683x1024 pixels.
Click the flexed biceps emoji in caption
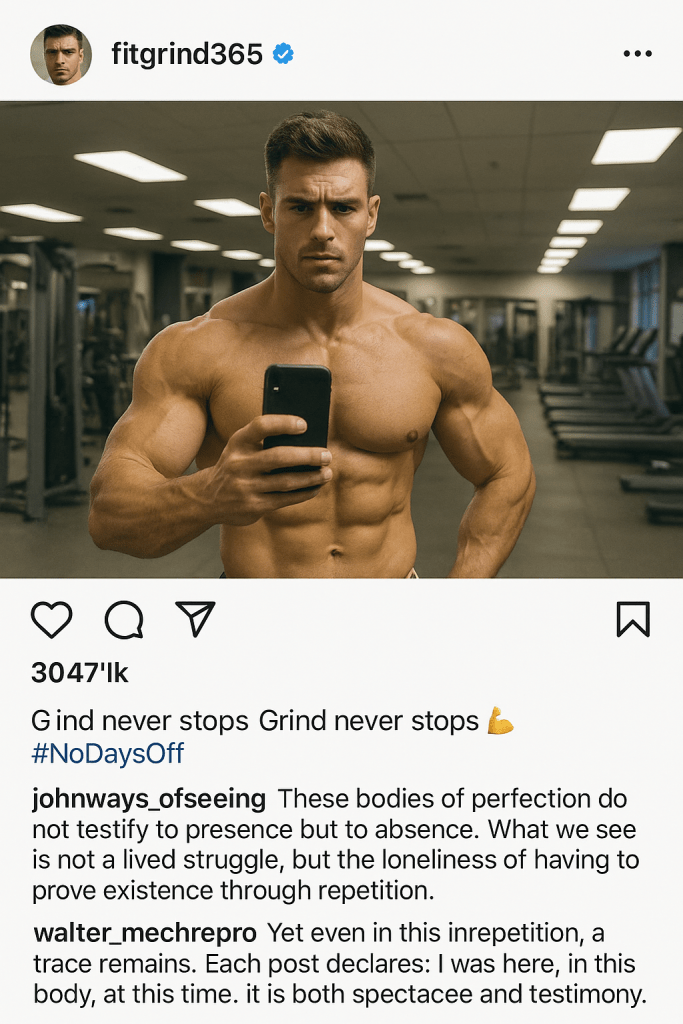pyautogui.click(x=500, y=720)
